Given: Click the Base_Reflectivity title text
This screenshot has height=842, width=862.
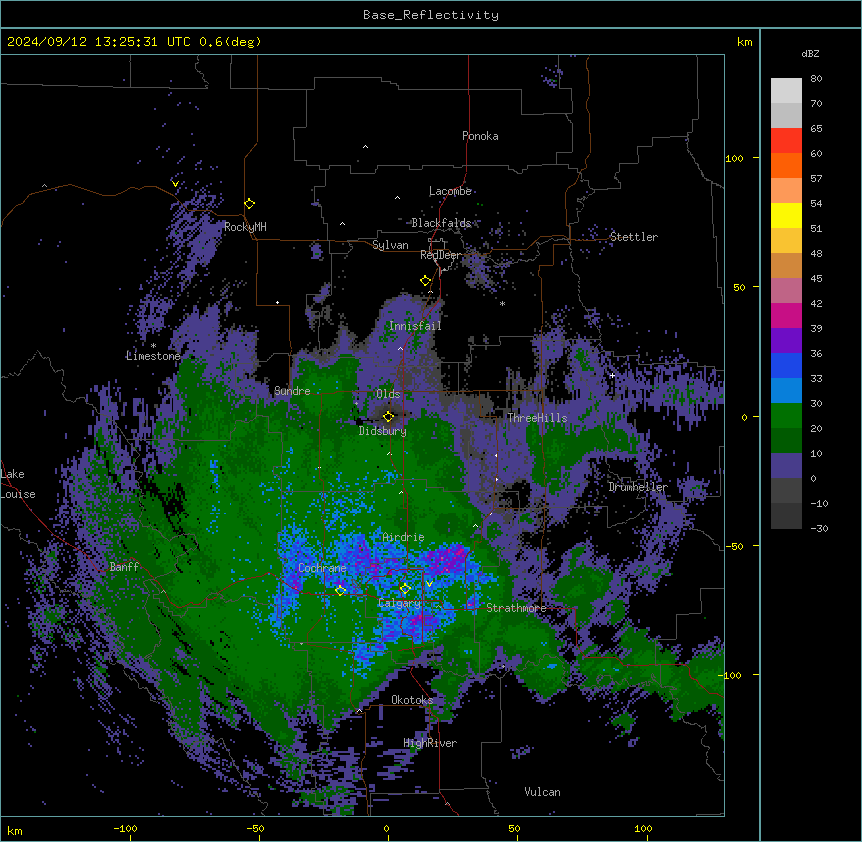Looking at the screenshot, I should [431, 15].
